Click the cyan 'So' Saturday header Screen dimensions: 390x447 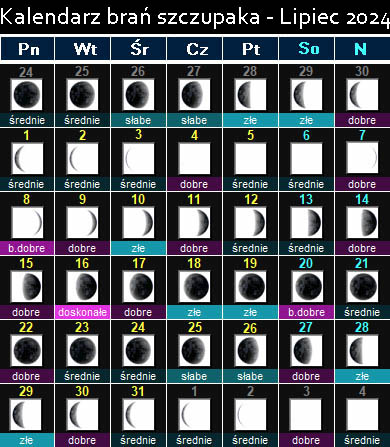point(307,49)
